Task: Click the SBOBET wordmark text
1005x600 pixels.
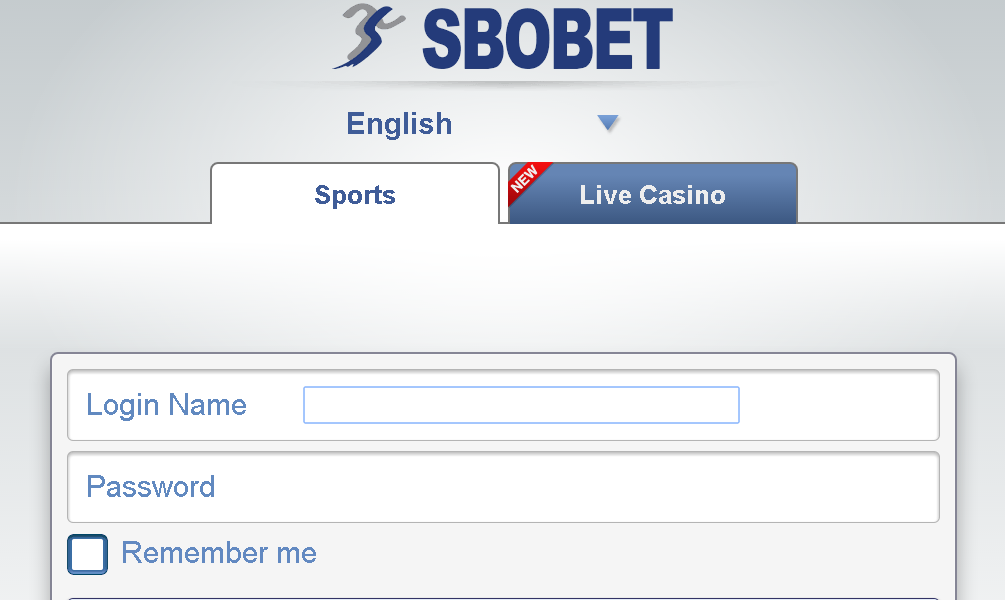Action: [x=546, y=40]
